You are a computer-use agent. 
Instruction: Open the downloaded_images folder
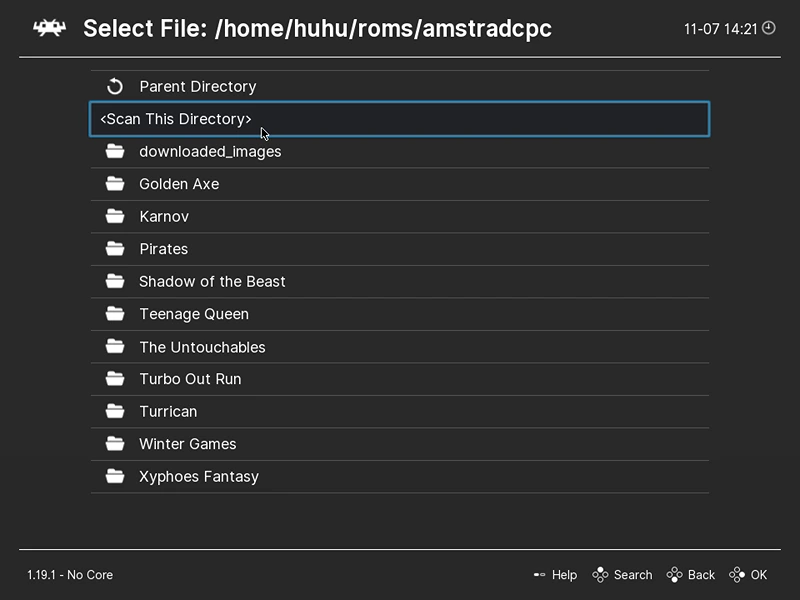click(399, 152)
